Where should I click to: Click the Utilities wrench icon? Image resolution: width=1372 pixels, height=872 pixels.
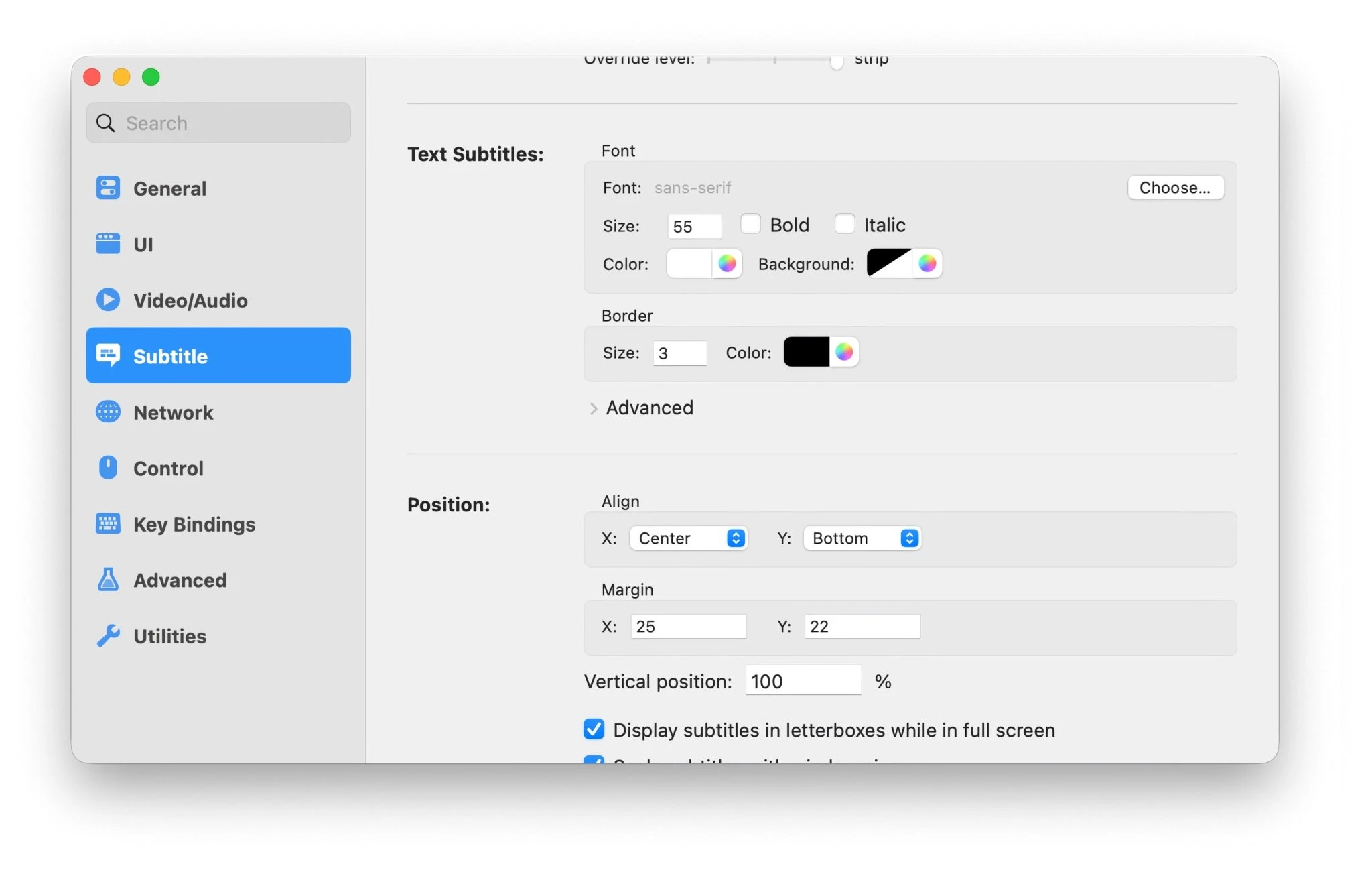pyautogui.click(x=108, y=635)
